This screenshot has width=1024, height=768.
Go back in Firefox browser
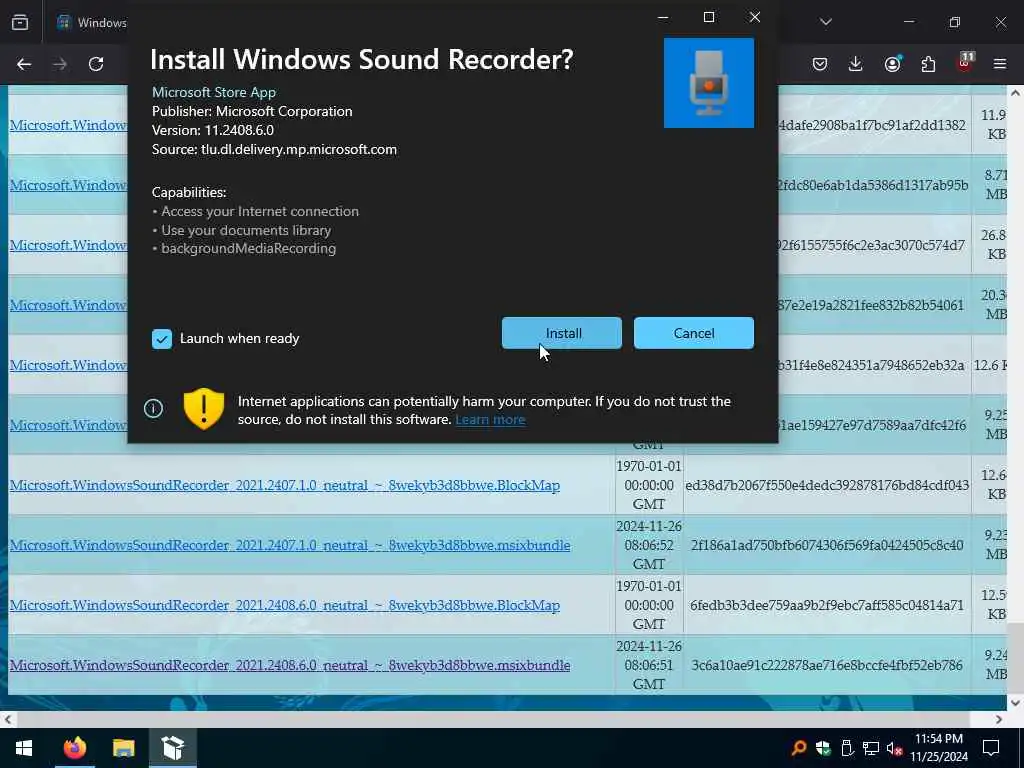pos(24,64)
